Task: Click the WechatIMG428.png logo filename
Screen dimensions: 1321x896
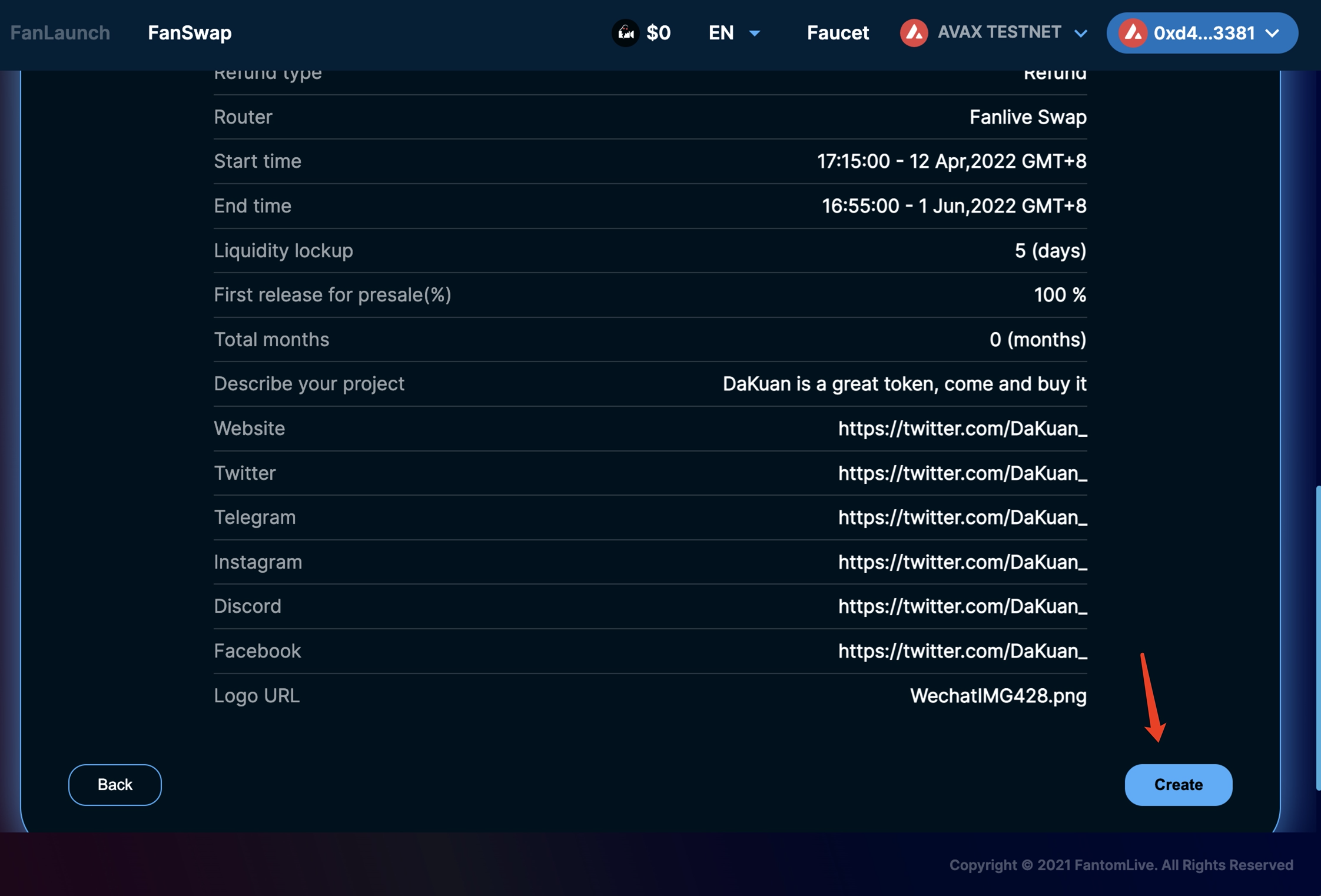Action: coord(998,695)
